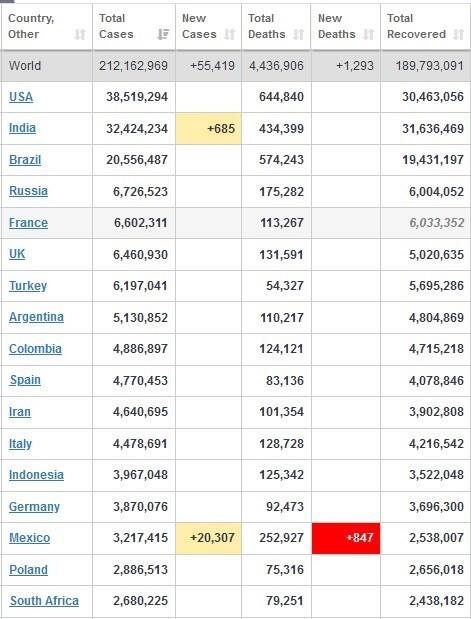
Task: Visit the Russia statistics link
Action: pos(28,191)
